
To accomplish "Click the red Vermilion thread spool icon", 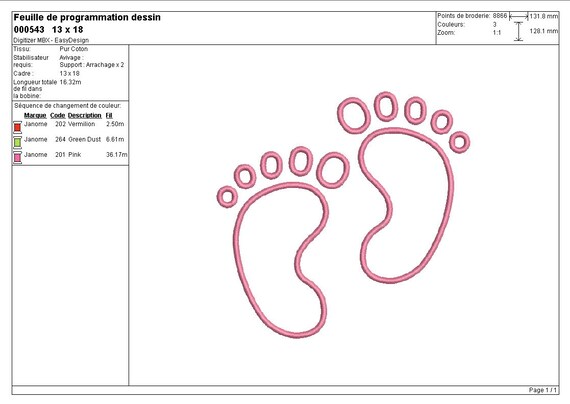I will pos(17,127).
